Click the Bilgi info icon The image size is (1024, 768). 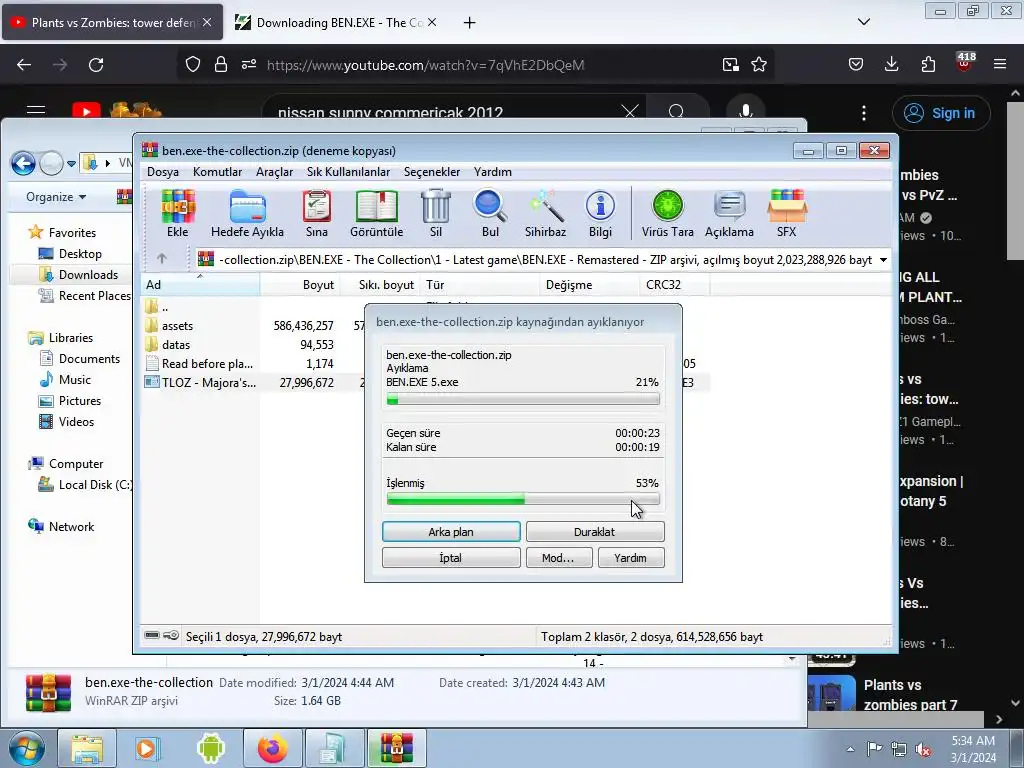(600, 214)
